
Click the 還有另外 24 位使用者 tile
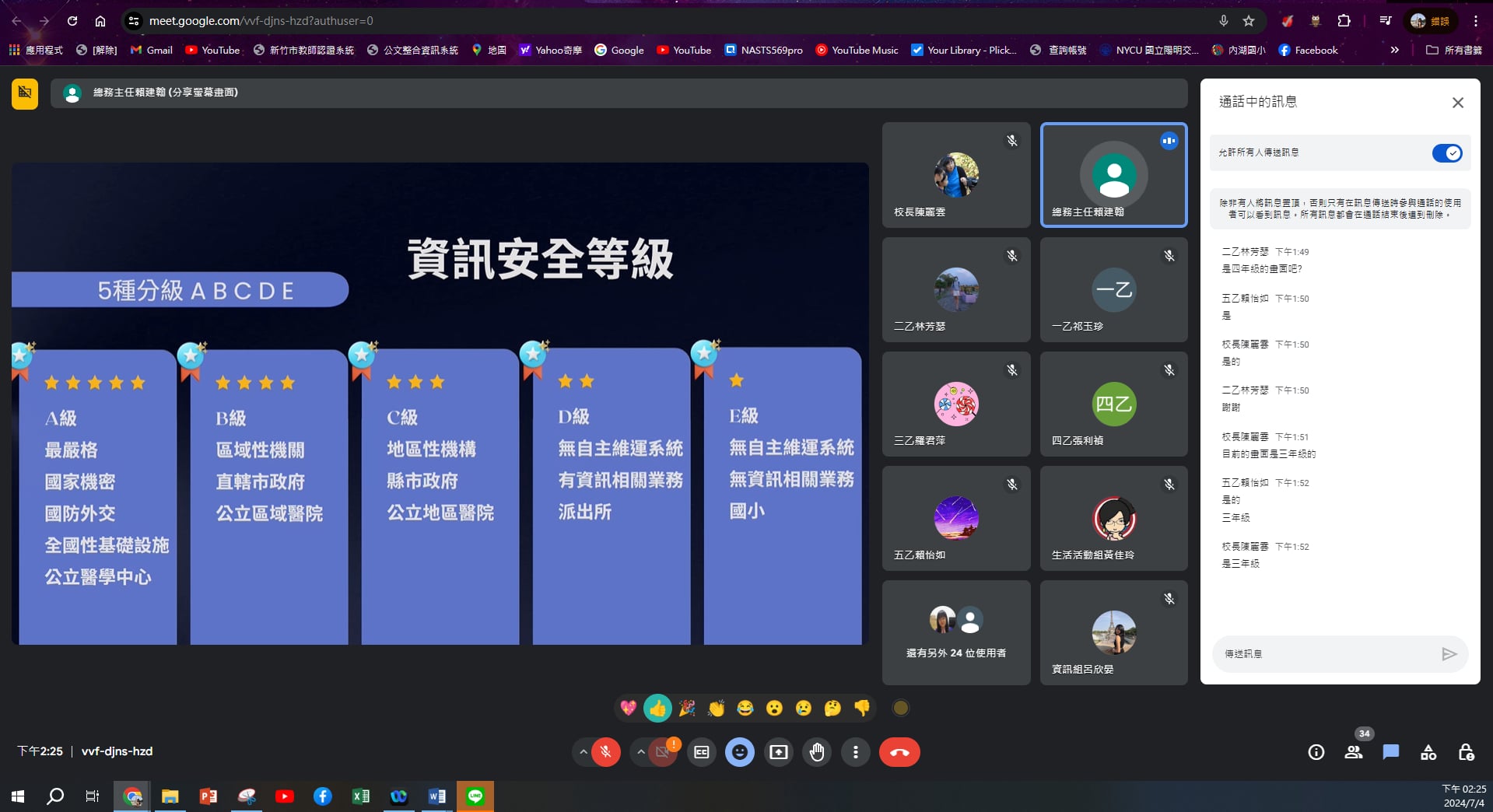tap(956, 632)
